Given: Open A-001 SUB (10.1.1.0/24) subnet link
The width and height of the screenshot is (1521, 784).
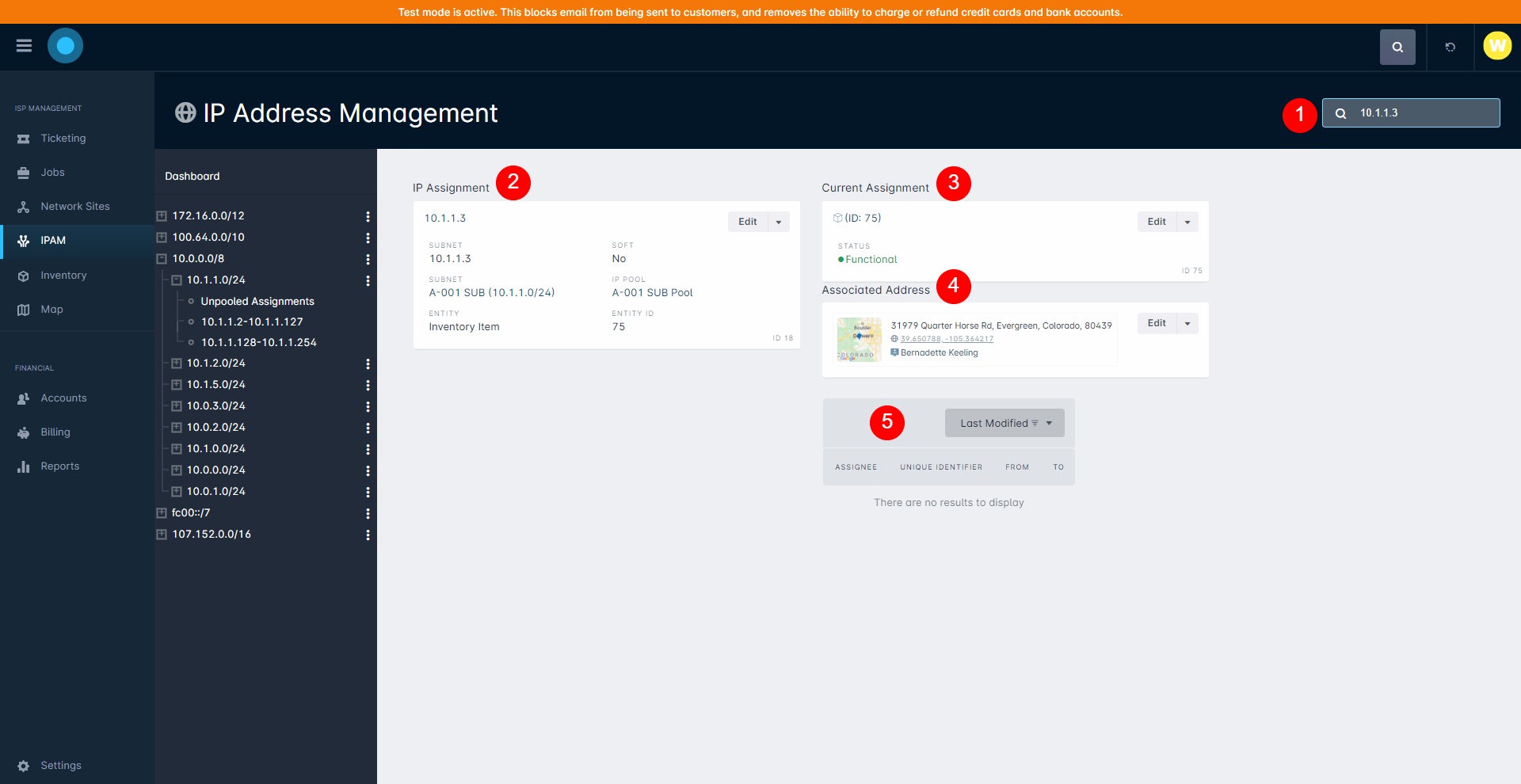Looking at the screenshot, I should pos(492,293).
